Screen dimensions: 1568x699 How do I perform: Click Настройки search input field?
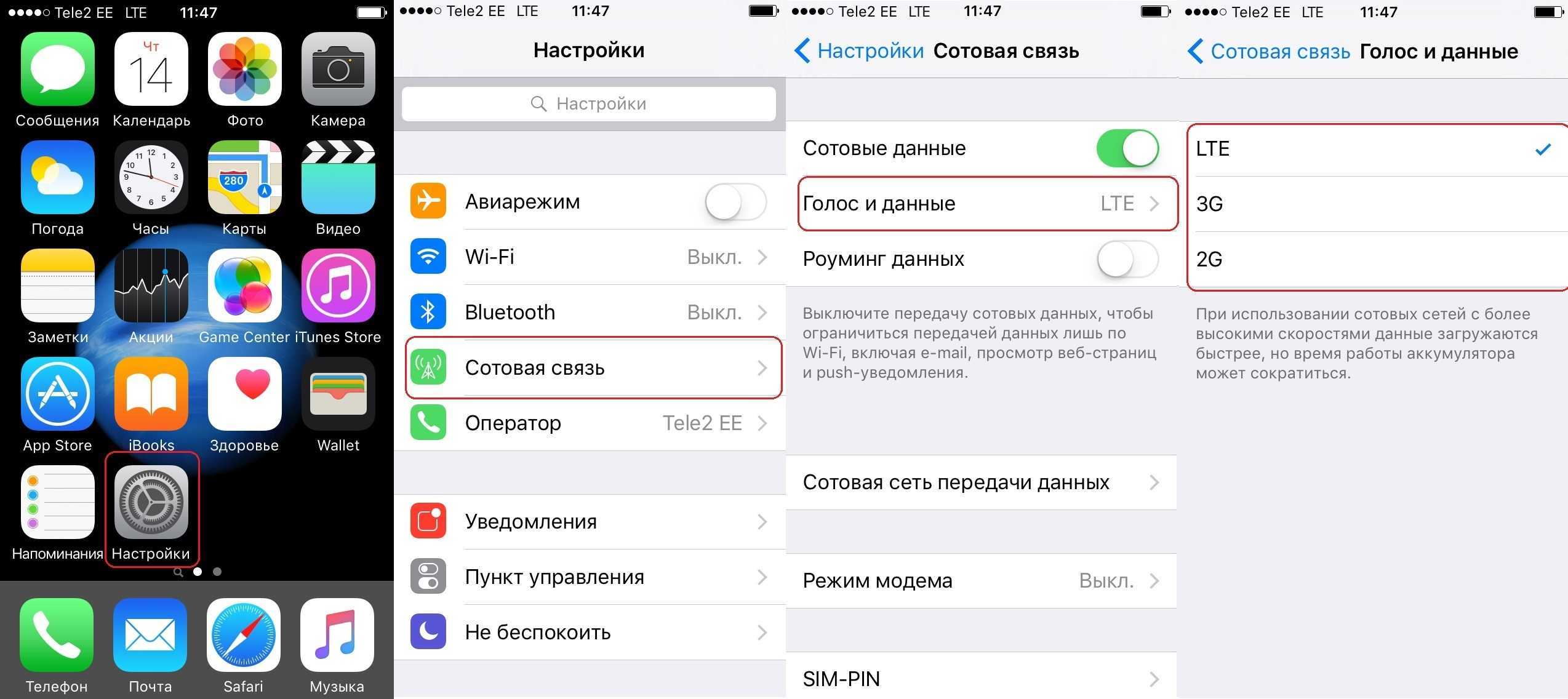pyautogui.click(x=590, y=102)
